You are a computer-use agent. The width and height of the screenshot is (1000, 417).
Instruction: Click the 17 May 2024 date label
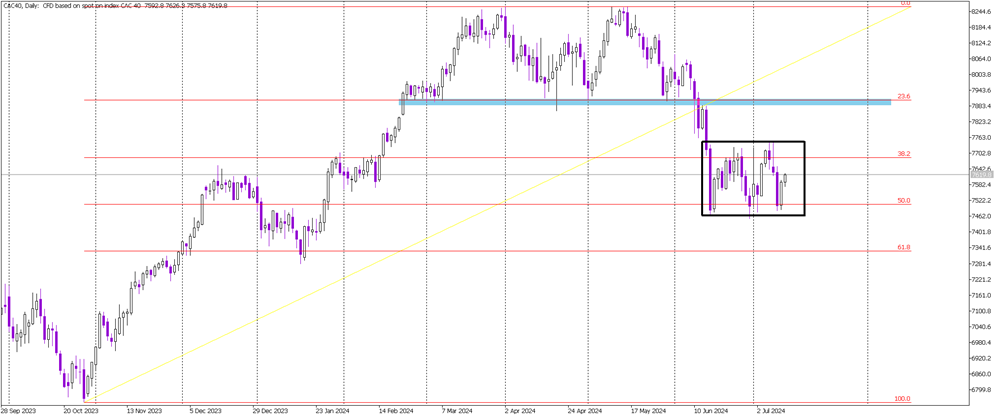click(x=648, y=411)
